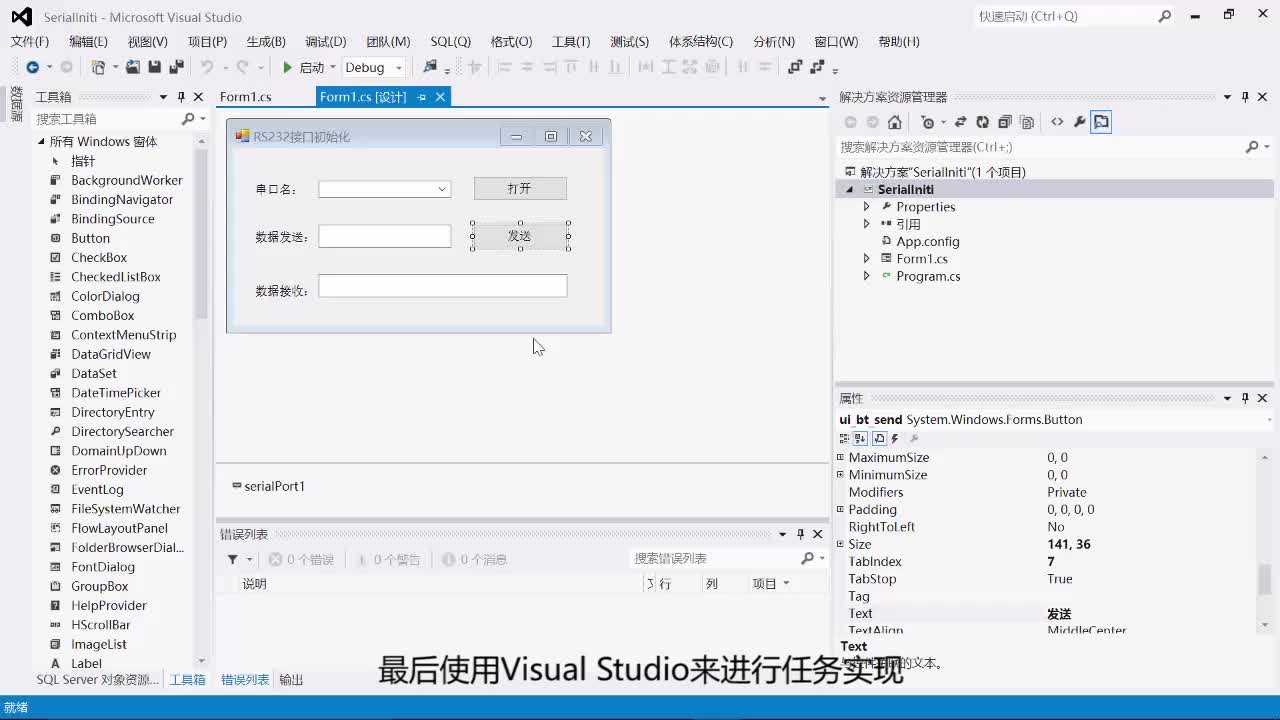
Task: Click the View Code icon in Solution Explorer
Action: click(1057, 122)
